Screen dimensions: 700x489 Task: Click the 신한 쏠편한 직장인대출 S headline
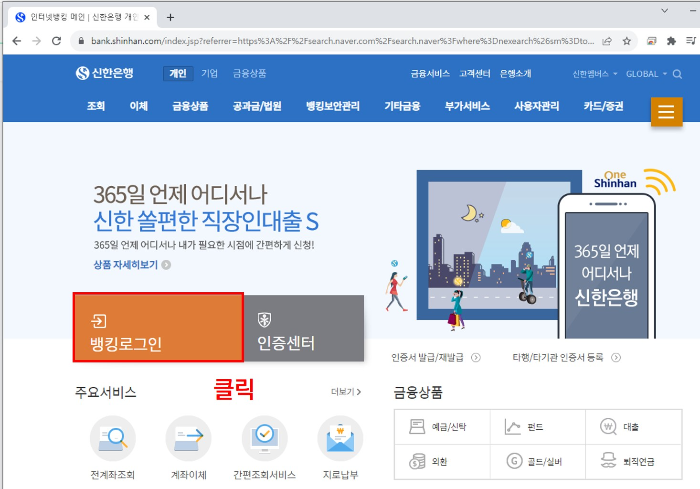tap(206, 221)
